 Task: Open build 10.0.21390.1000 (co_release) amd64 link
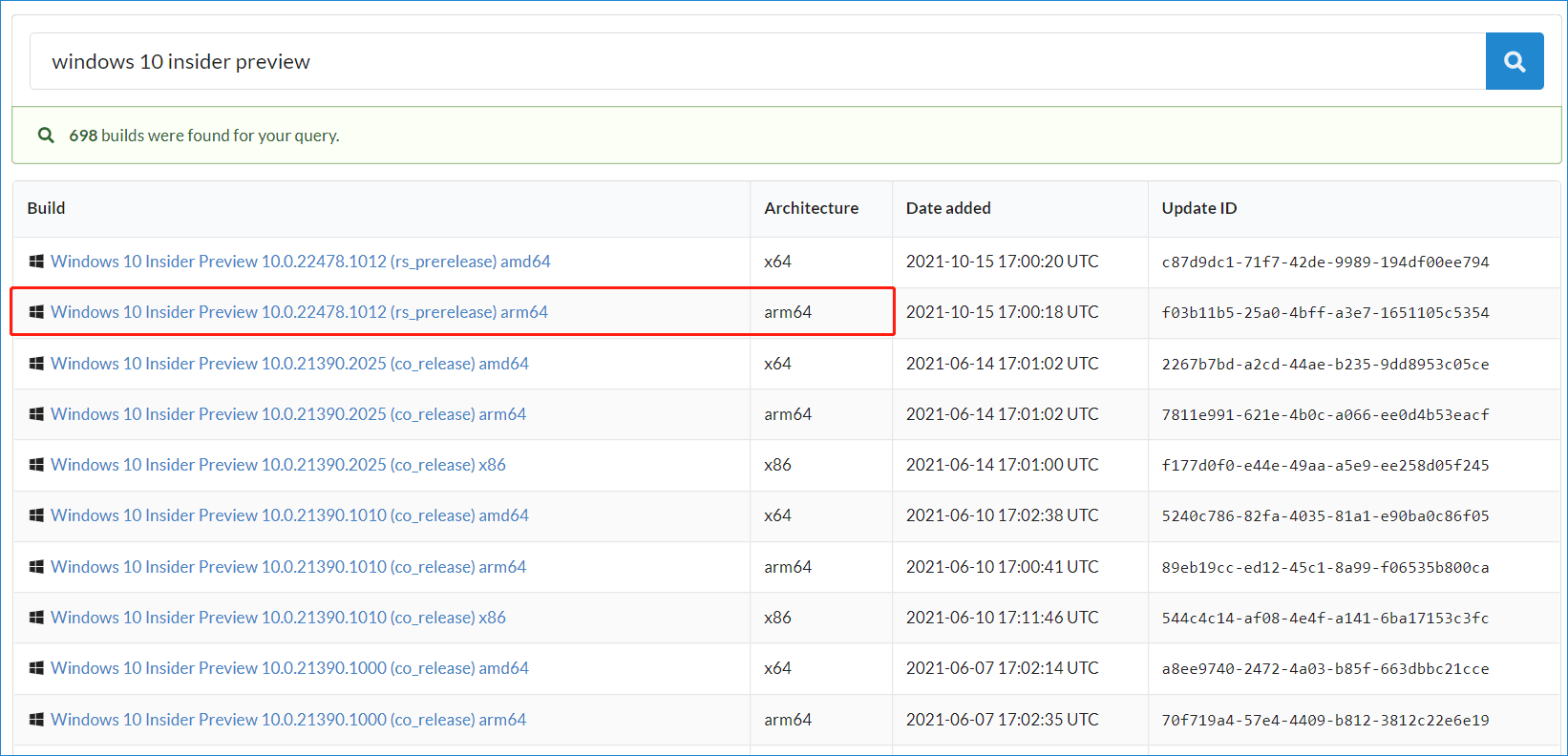pyautogui.click(x=289, y=668)
